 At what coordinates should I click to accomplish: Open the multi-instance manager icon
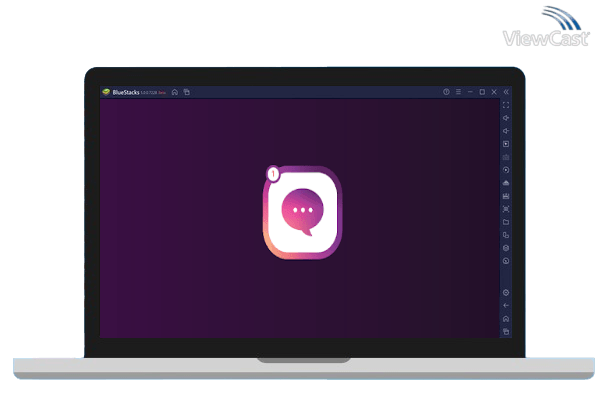pos(506,235)
